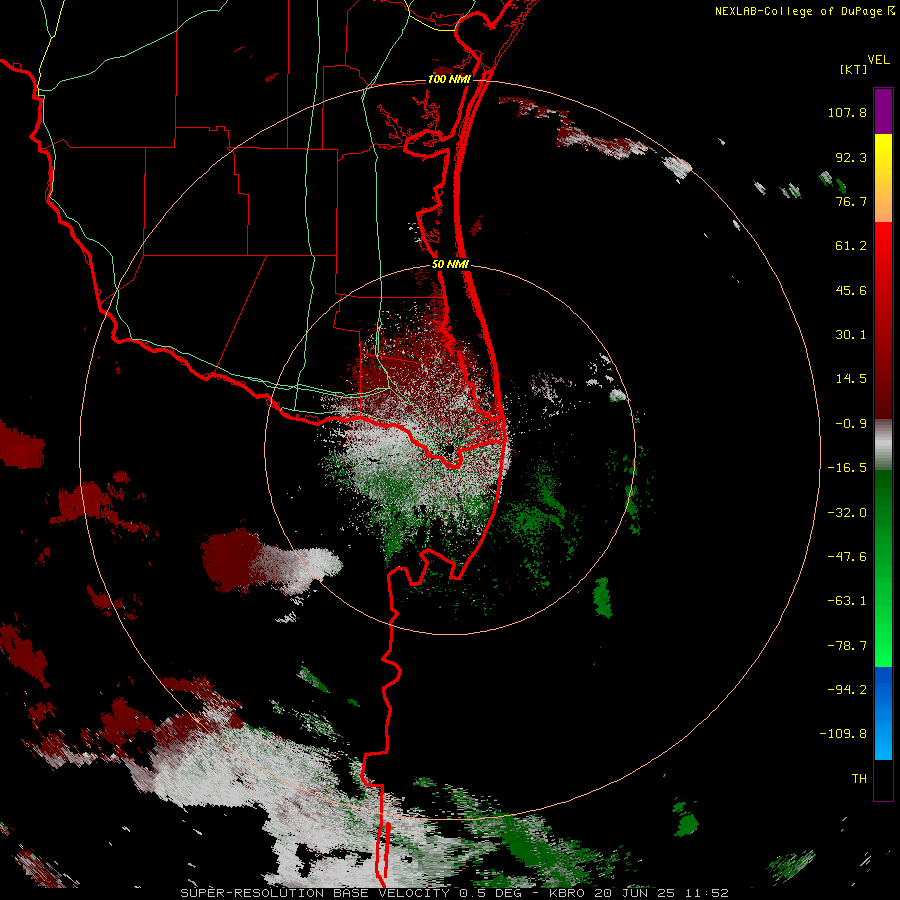This screenshot has height=900, width=900.
Task: Click the -16.5 velocity scale value
Action: [847, 468]
